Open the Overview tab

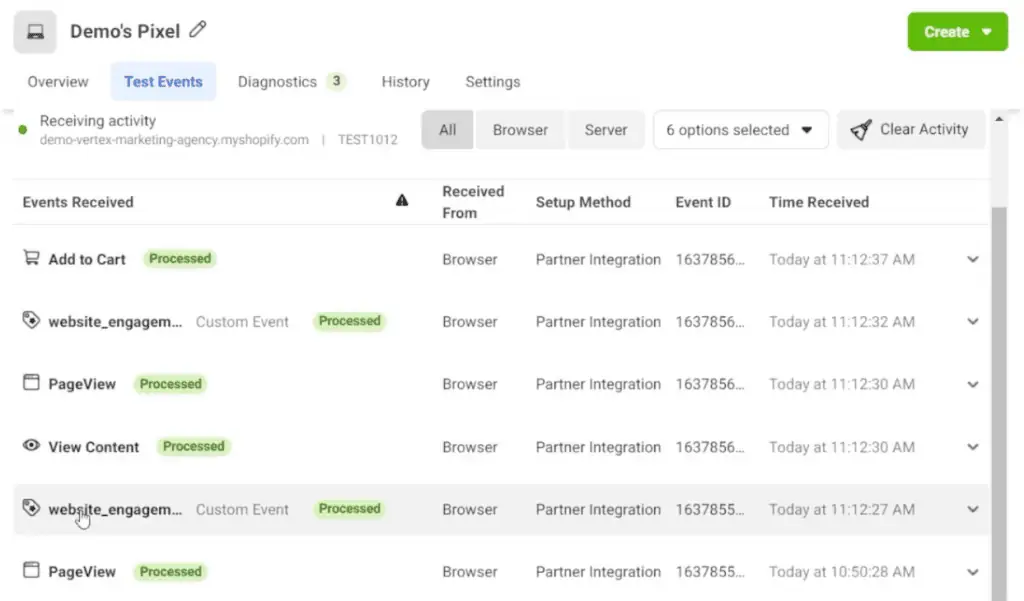click(x=58, y=82)
